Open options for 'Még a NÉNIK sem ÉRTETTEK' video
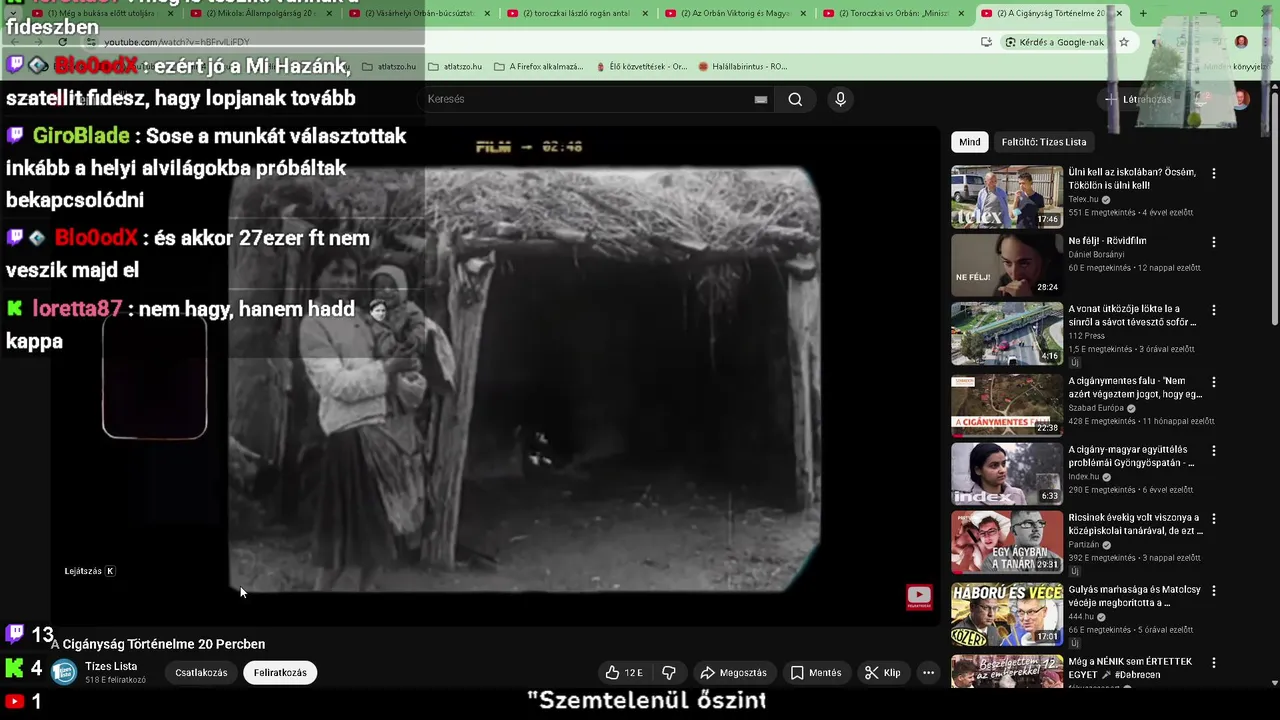Viewport: 1280px width, 720px height. click(x=1214, y=662)
